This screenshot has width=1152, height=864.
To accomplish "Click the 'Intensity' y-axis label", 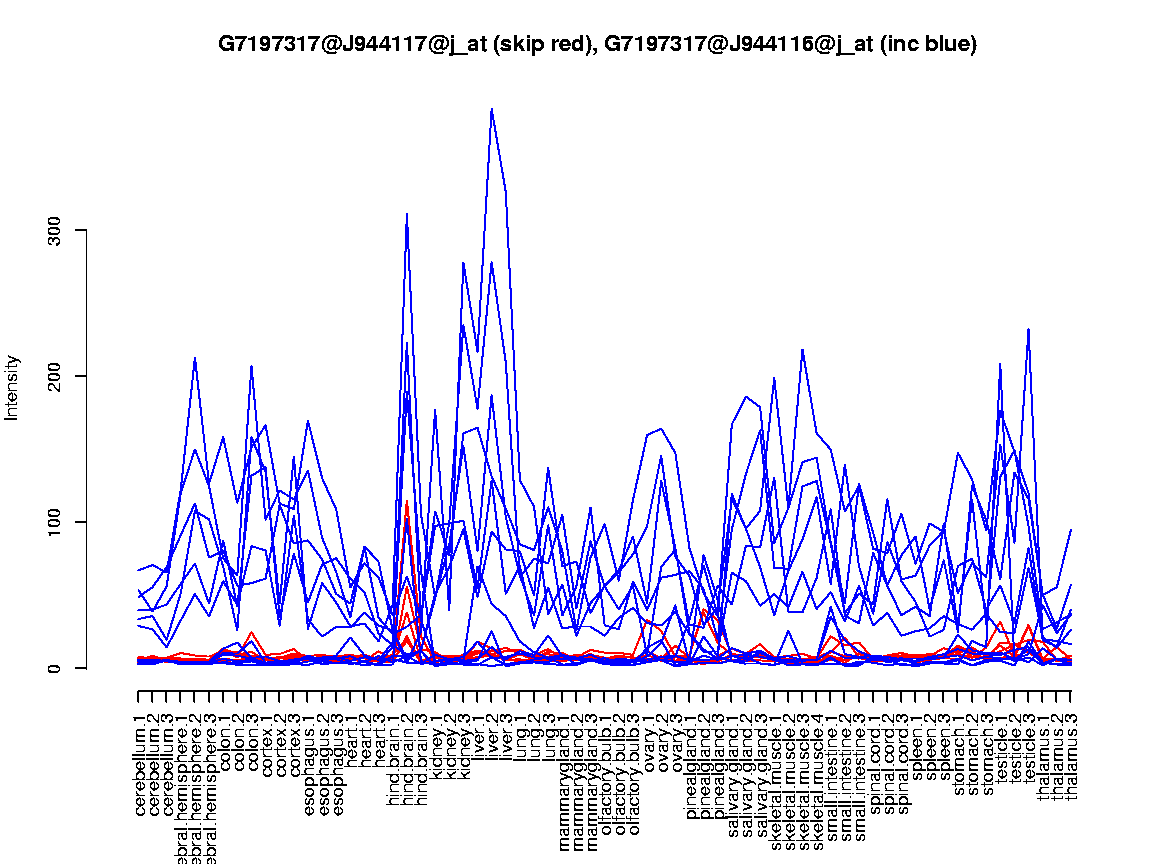I will pos(13,387).
